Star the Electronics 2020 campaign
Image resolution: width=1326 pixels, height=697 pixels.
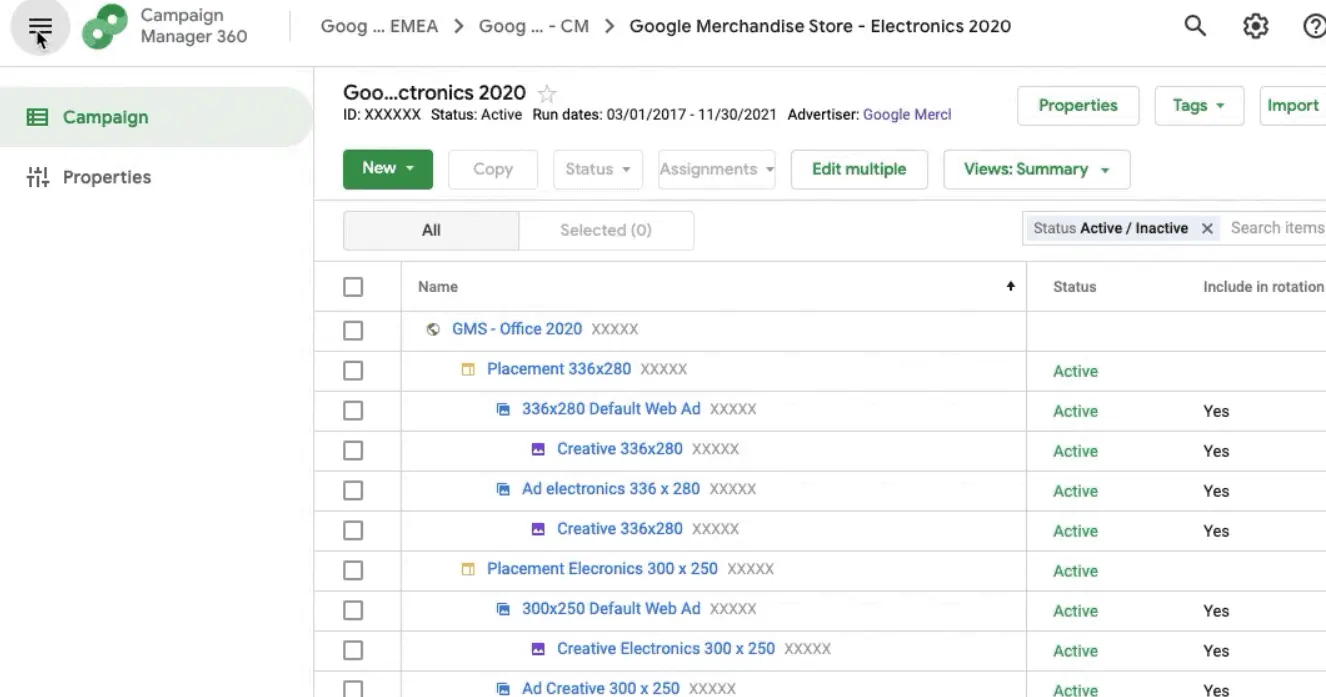[x=547, y=93]
